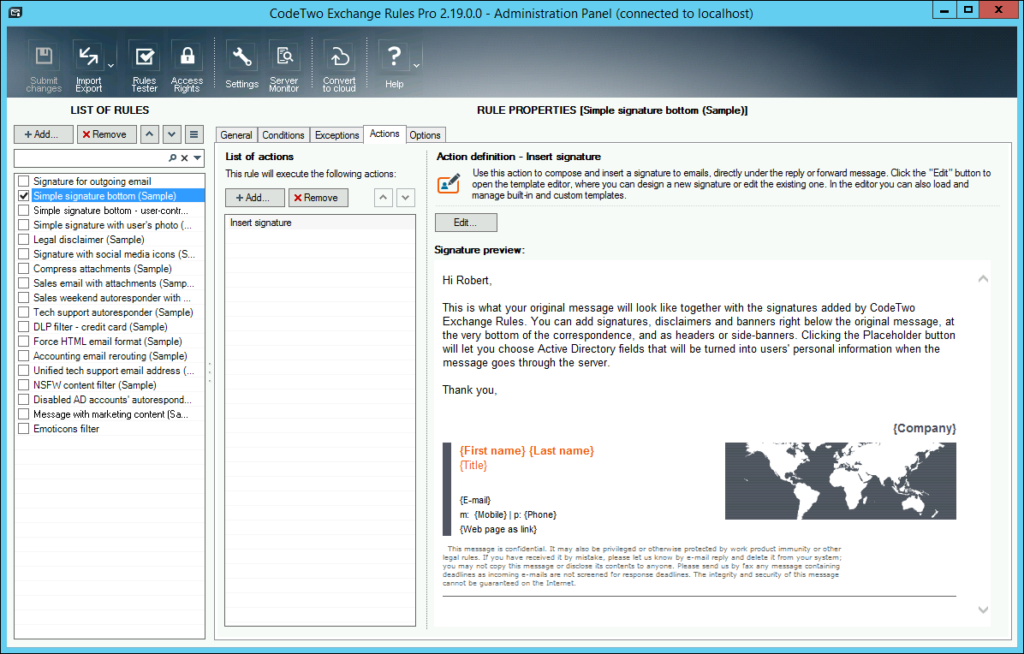Select DLP filter - credit card (Sample)

click(101, 327)
